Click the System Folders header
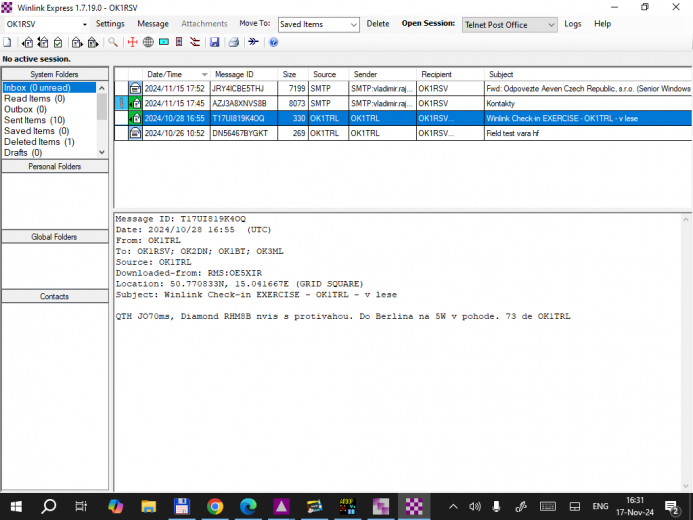 click(x=55, y=74)
